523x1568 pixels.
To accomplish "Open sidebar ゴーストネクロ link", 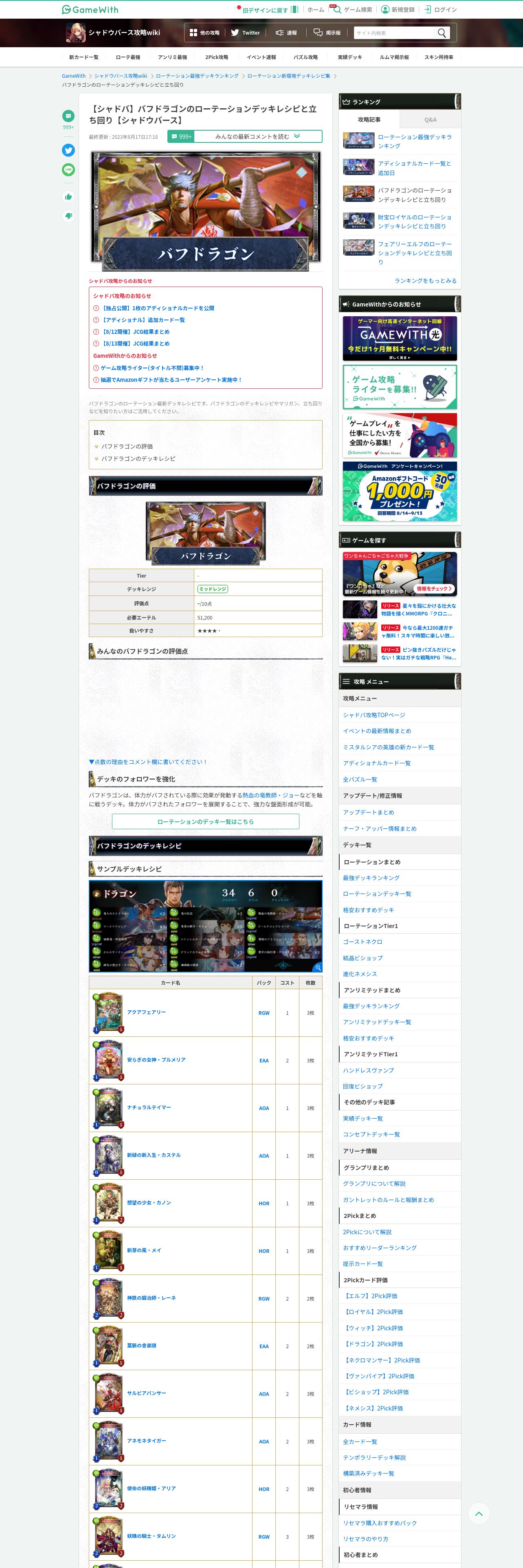I will tap(362, 942).
